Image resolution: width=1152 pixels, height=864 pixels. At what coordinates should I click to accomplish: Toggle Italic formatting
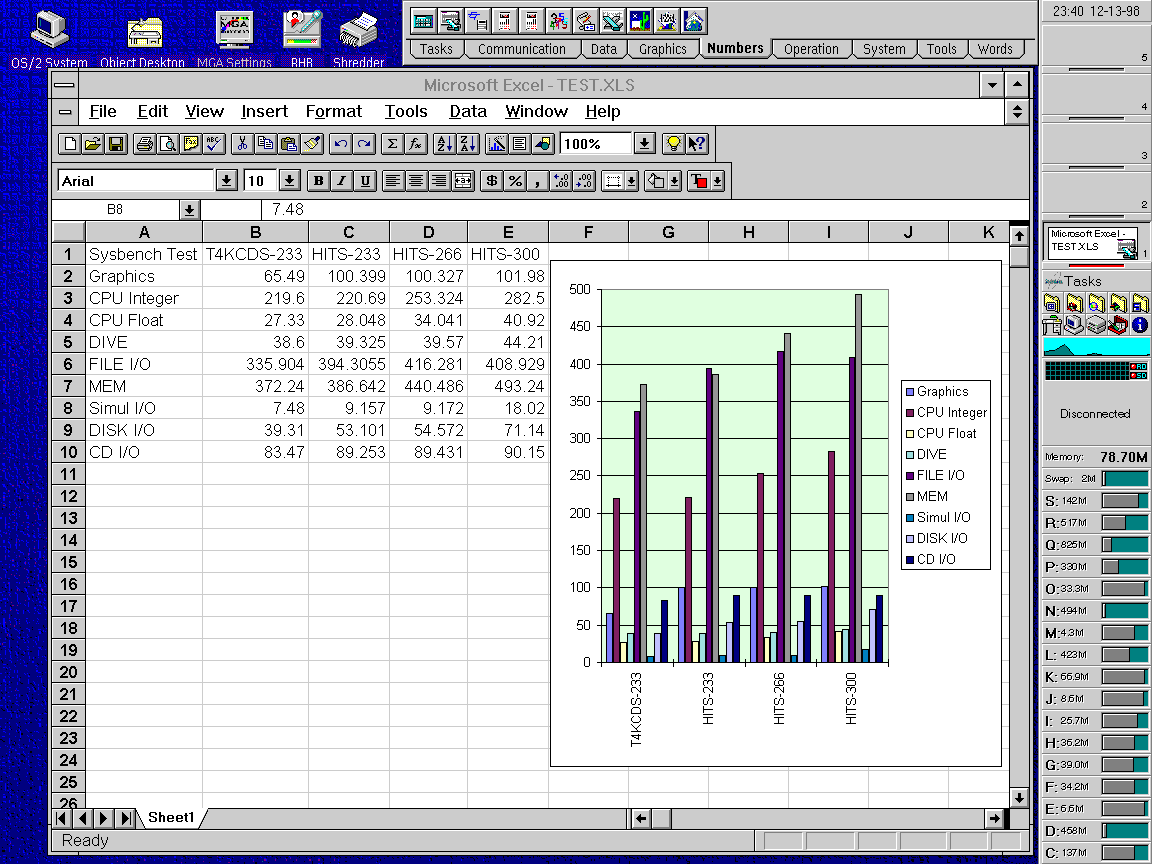(342, 181)
